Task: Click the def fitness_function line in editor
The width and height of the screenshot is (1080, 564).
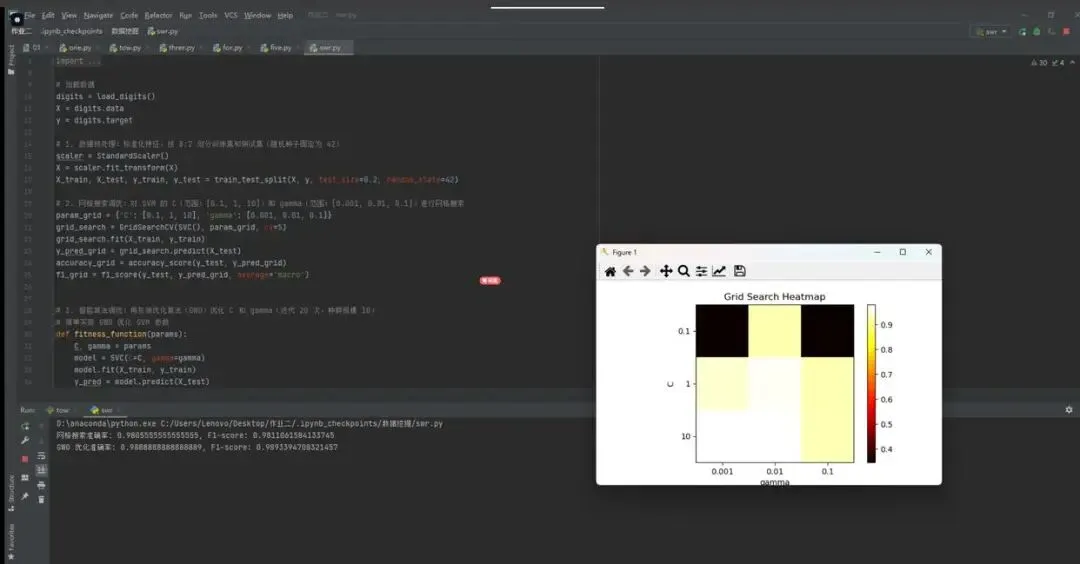Action: (x=121, y=334)
